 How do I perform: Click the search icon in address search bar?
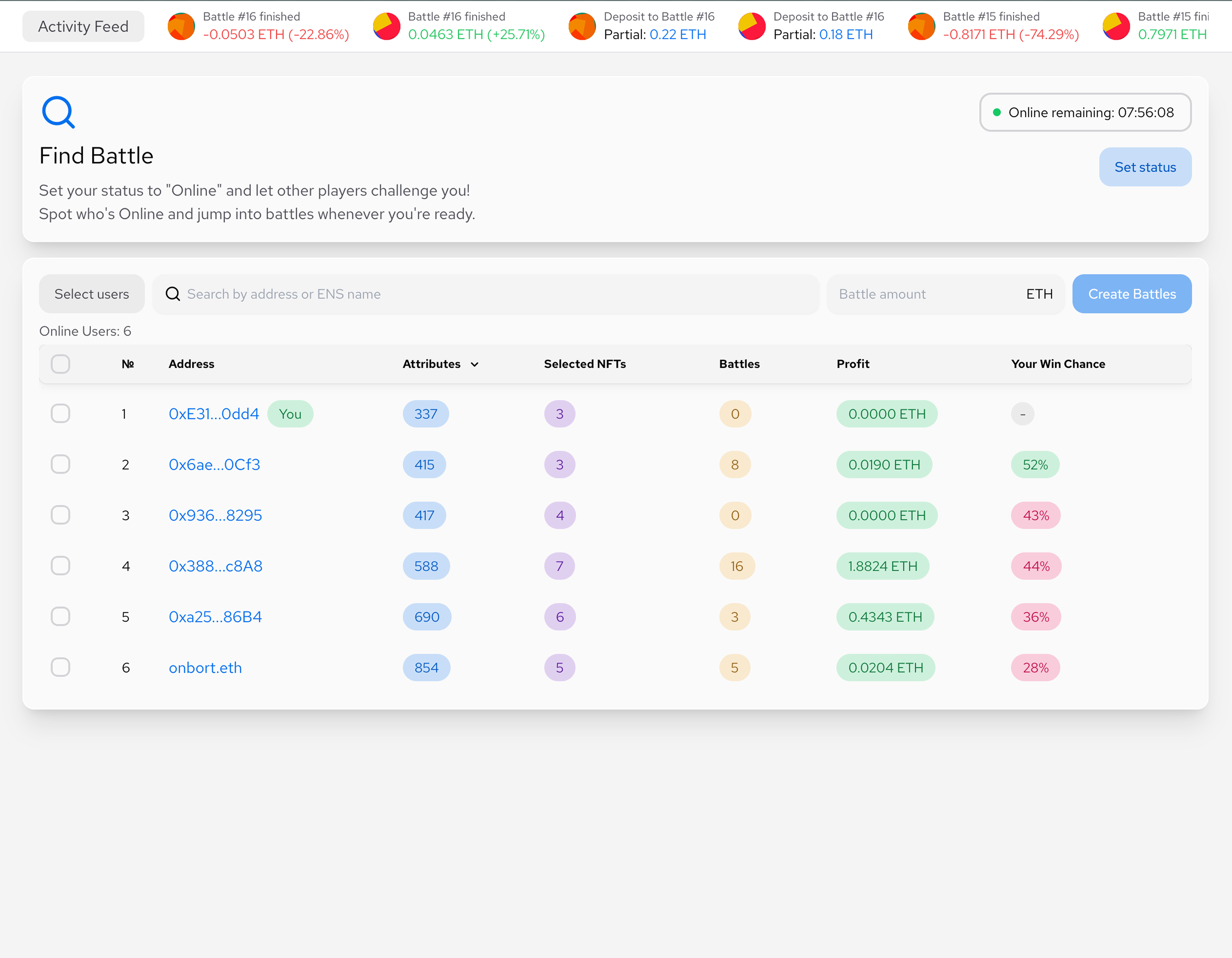coord(172,294)
